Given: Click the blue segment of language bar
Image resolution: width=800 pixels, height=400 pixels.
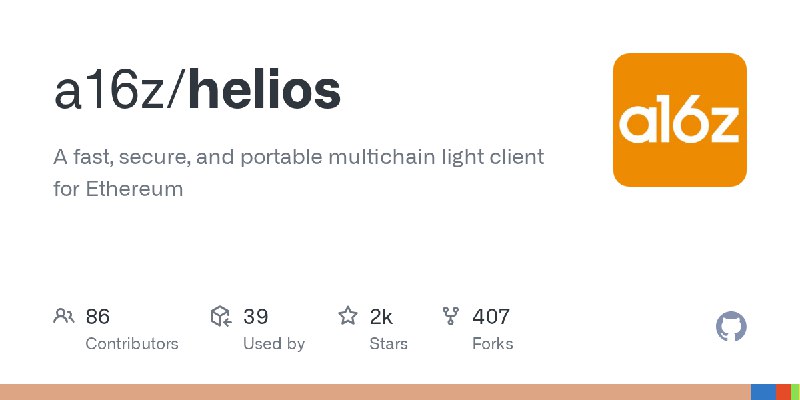Looking at the screenshot, I should click(x=763, y=392).
